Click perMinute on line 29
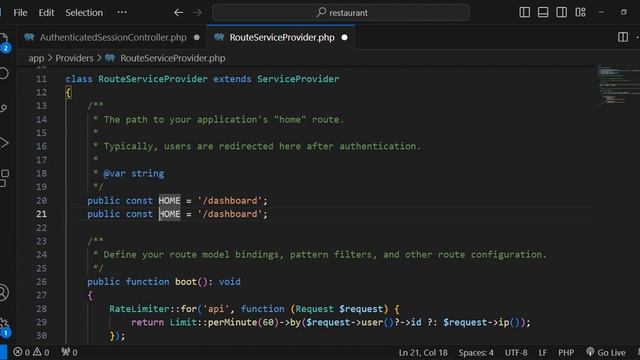Viewport: 640px width, 360px height. coord(232,322)
